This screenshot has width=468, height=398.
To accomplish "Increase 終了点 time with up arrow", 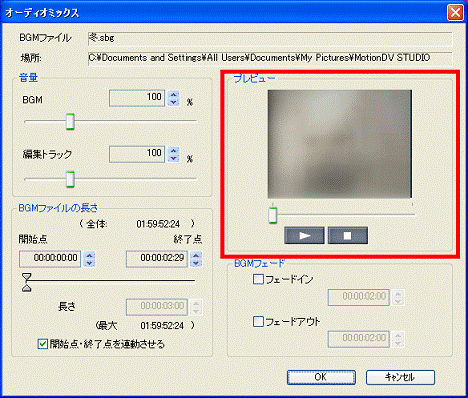I will (x=196, y=255).
